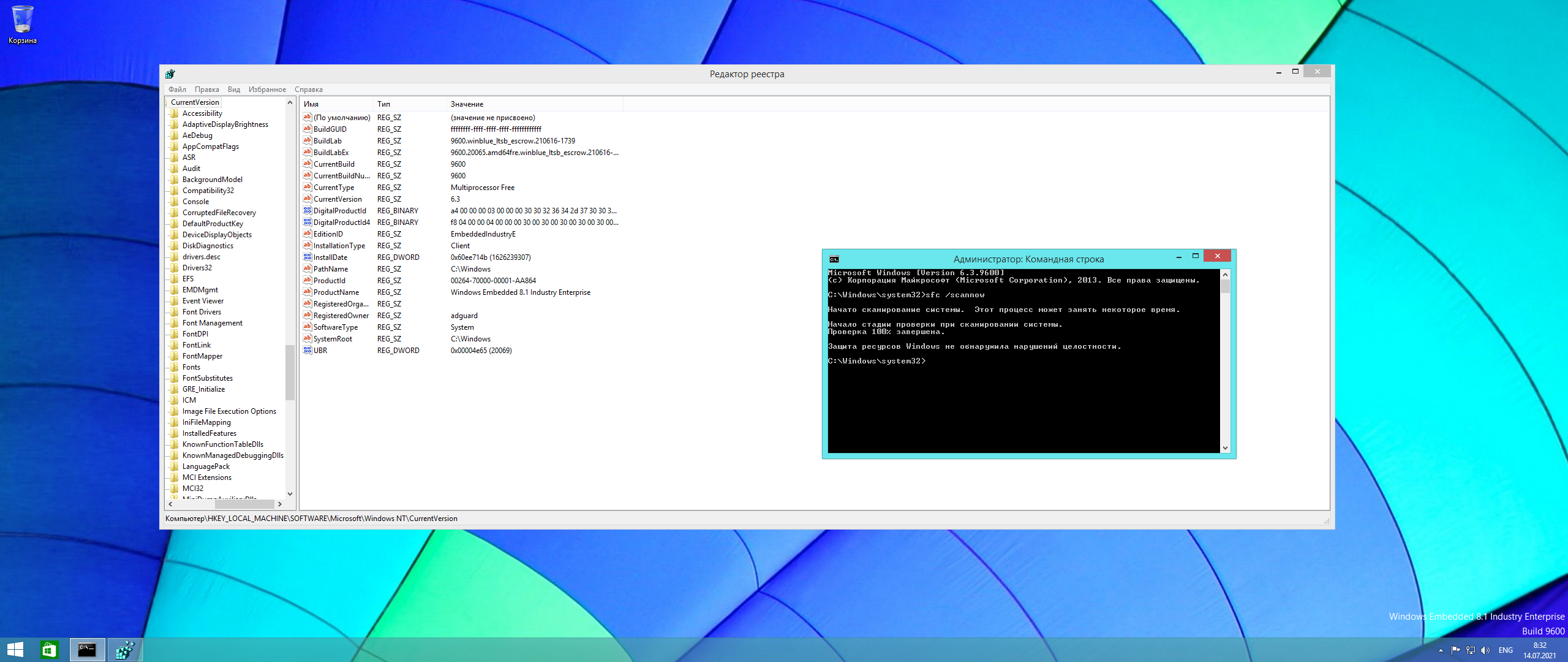Click the SystemRoot value icon
The image size is (1568, 662).
point(307,338)
